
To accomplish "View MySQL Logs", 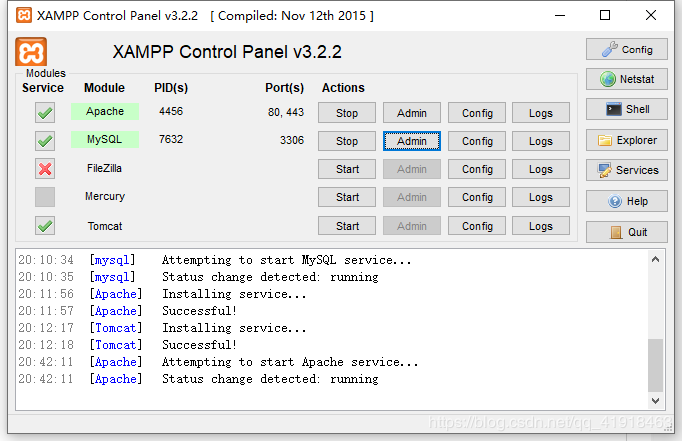I will click(541, 141).
